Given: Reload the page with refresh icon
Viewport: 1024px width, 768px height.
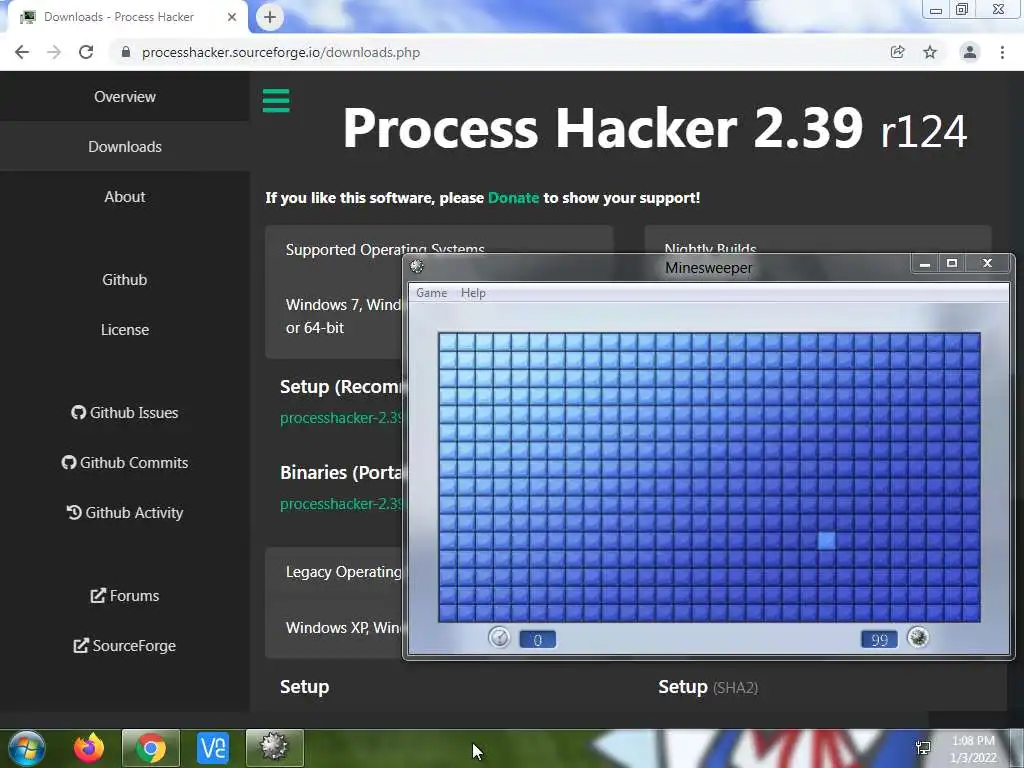Looking at the screenshot, I should (86, 52).
